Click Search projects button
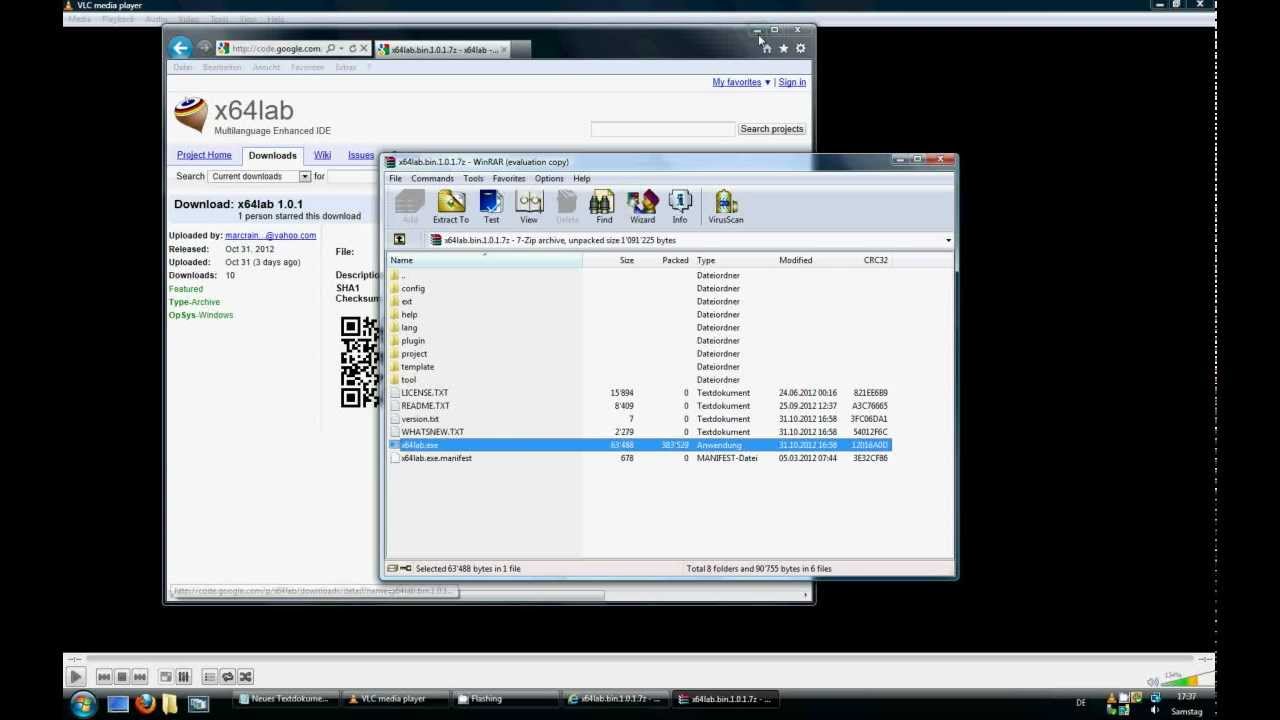The height and width of the screenshot is (720, 1280). pos(772,129)
